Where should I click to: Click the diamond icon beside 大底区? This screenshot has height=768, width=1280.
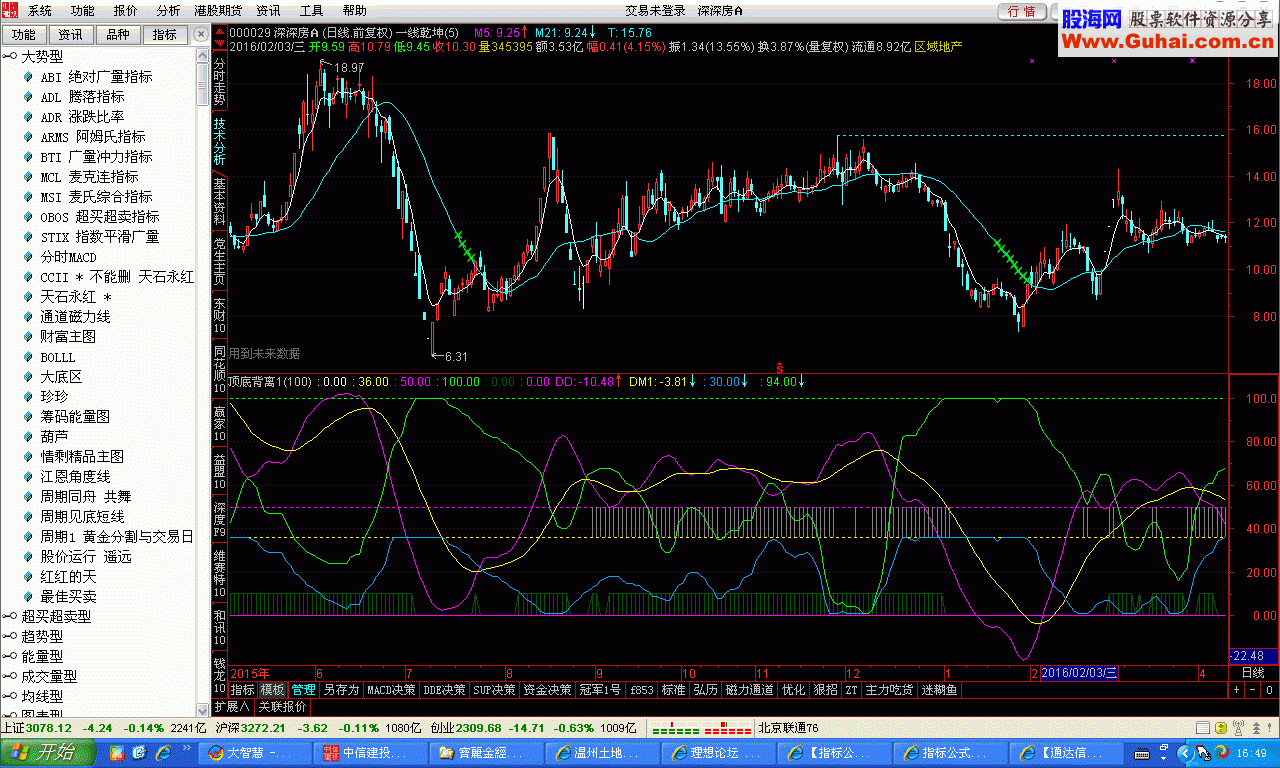[x=28, y=377]
